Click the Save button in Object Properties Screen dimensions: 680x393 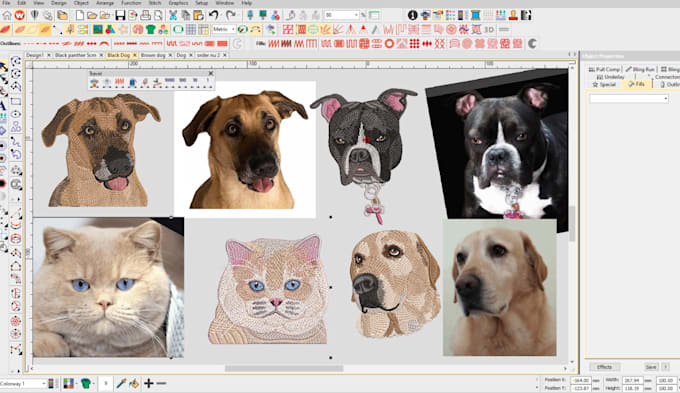(x=651, y=367)
